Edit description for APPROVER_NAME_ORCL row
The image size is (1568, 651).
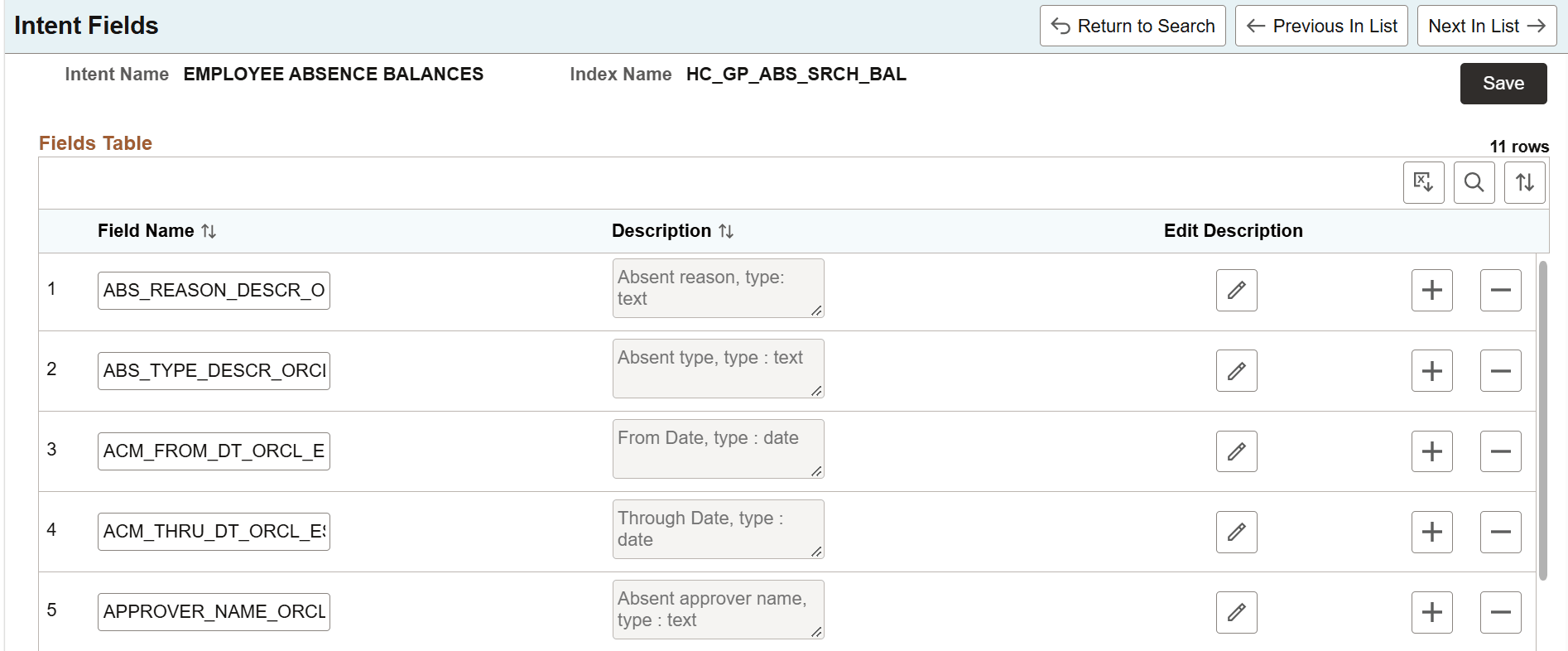tap(1236, 612)
